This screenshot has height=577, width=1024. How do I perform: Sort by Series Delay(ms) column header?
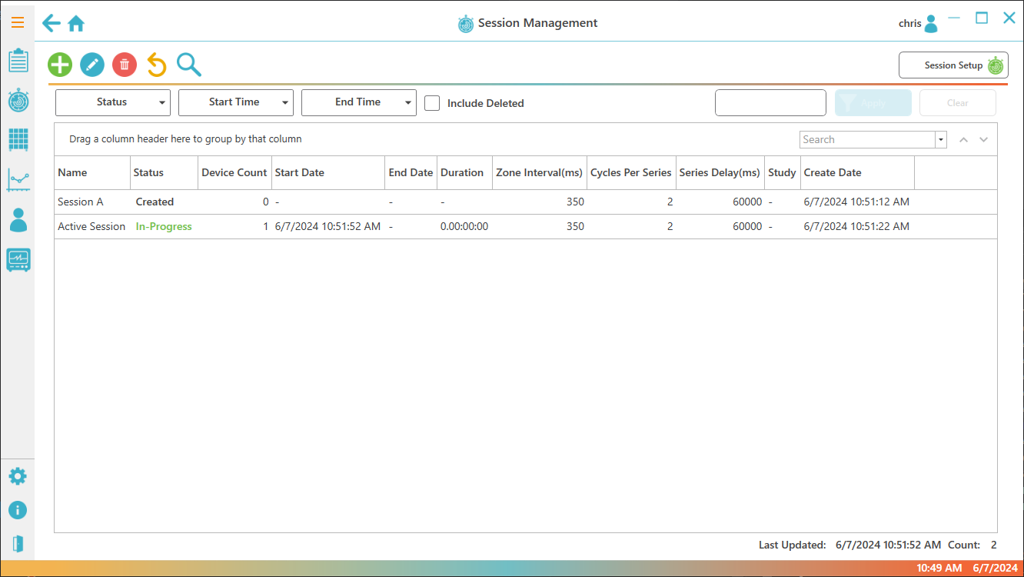720,172
